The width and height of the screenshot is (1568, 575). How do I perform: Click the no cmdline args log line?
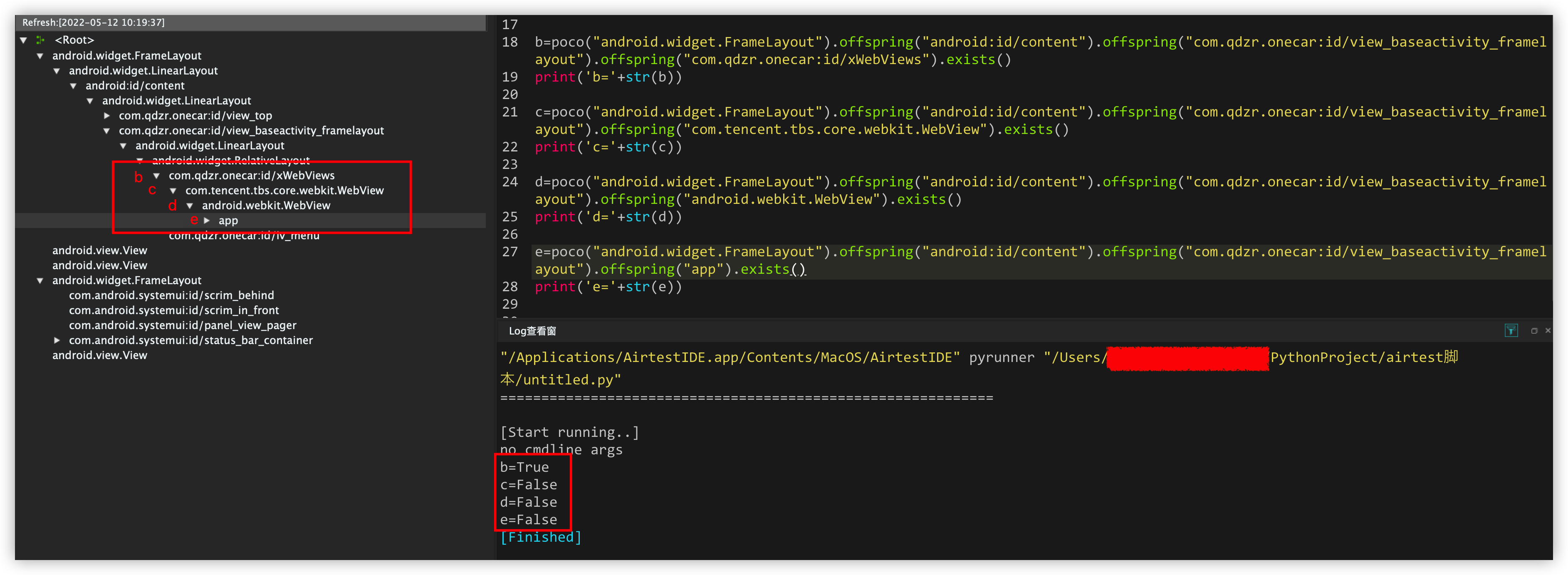click(561, 450)
